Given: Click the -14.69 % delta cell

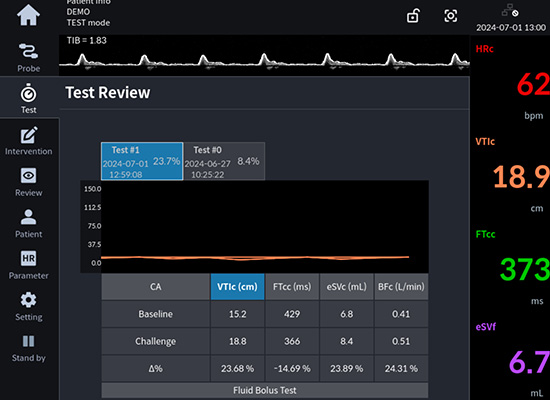Looking at the screenshot, I should coord(292,369).
